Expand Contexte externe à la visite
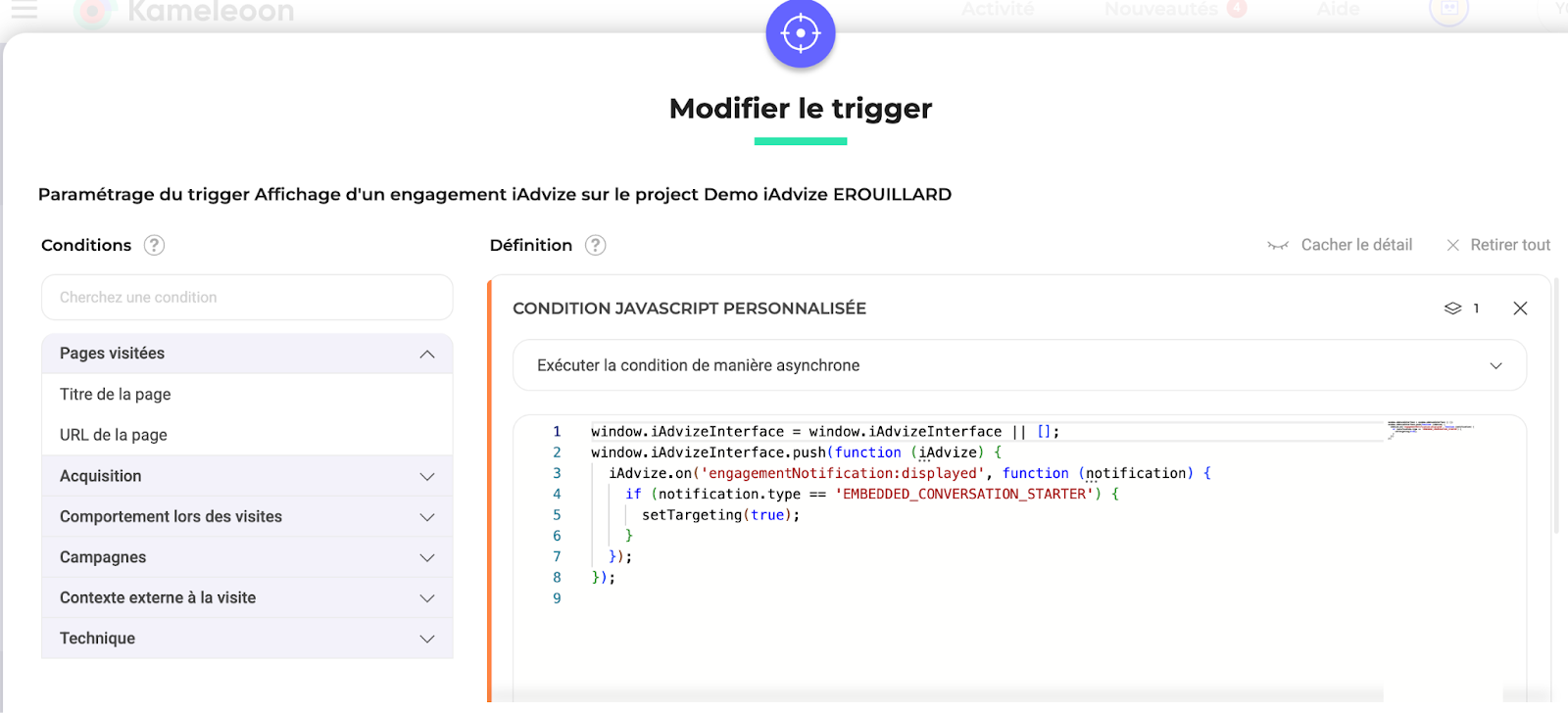 [247, 597]
